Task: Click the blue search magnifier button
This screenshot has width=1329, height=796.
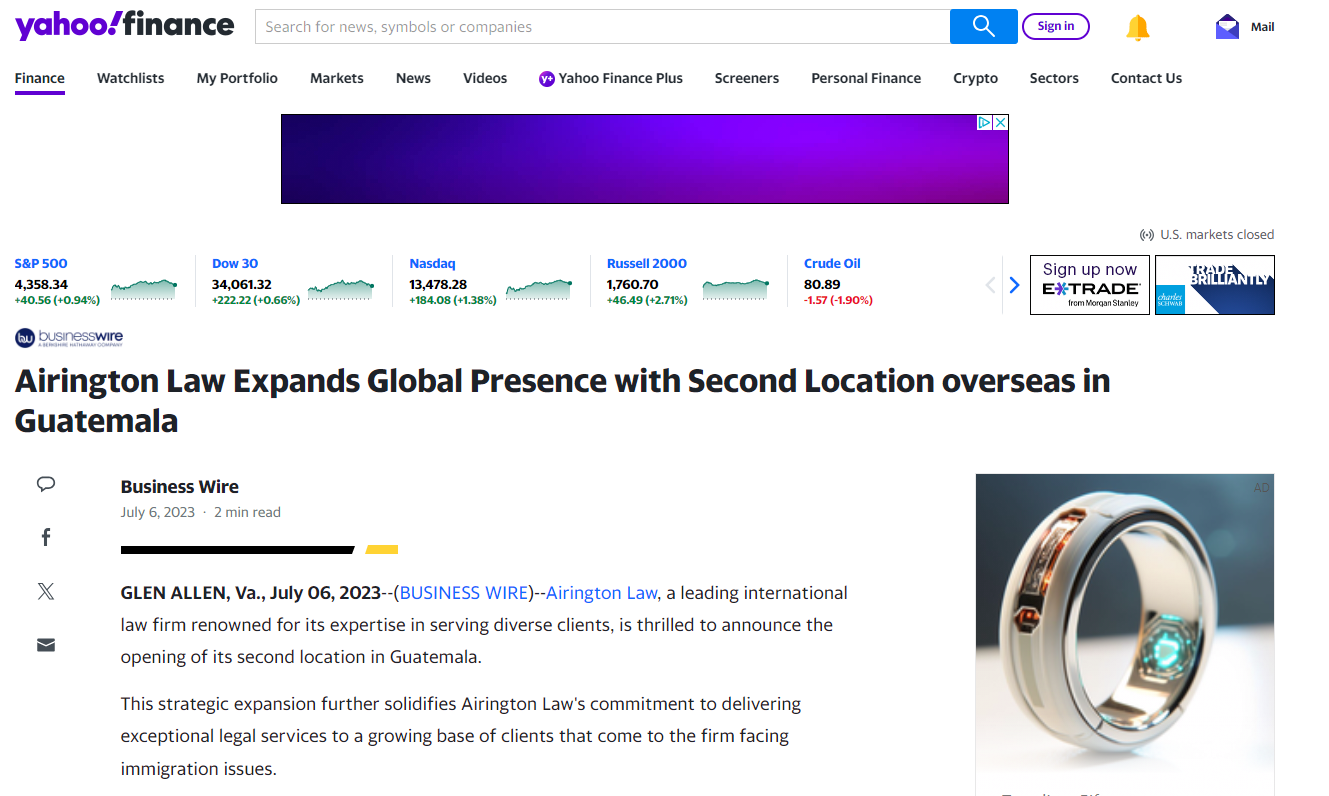Action: point(983,26)
